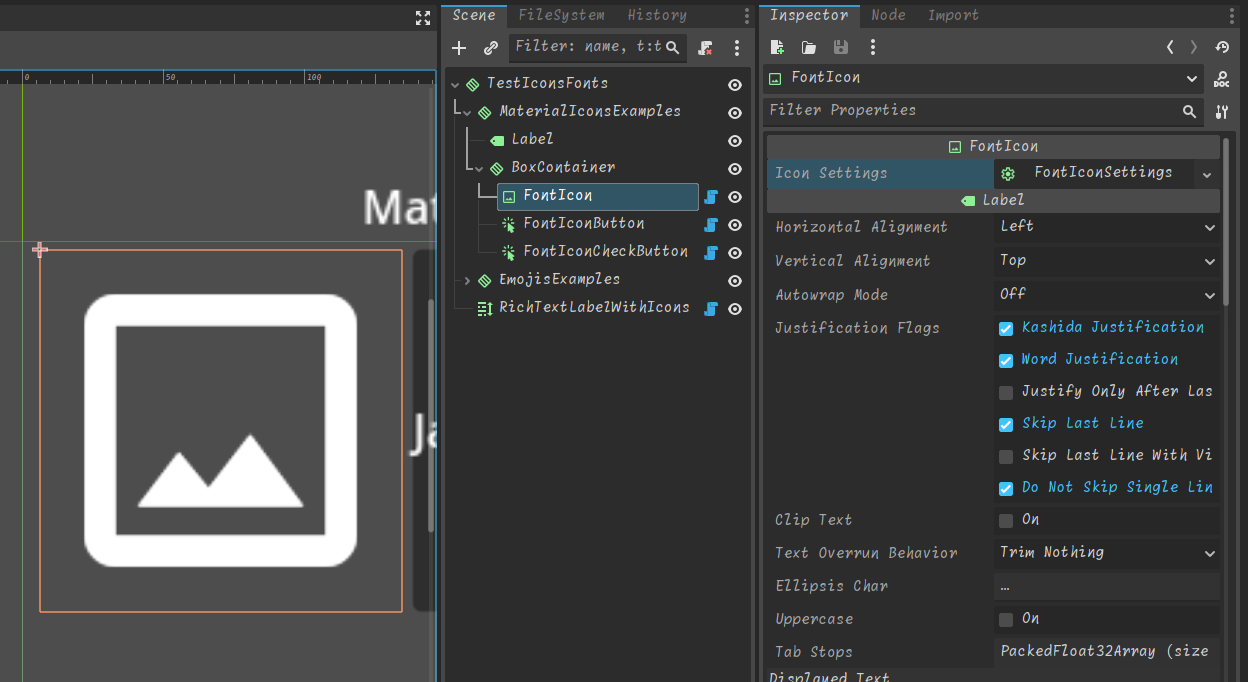Hide the EmojisExamples node
This screenshot has height=682, width=1248.
[735, 281]
